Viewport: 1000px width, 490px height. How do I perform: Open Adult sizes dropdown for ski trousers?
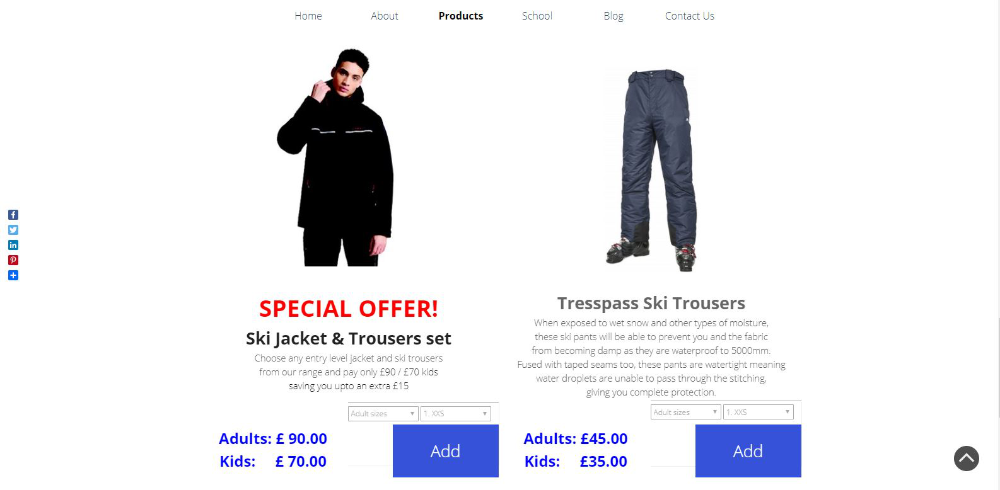tap(686, 412)
